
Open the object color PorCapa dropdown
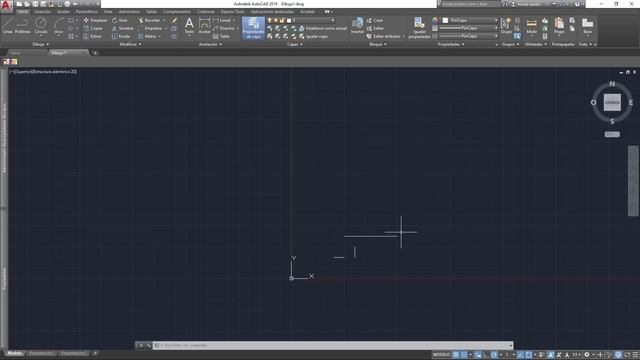(x=470, y=20)
